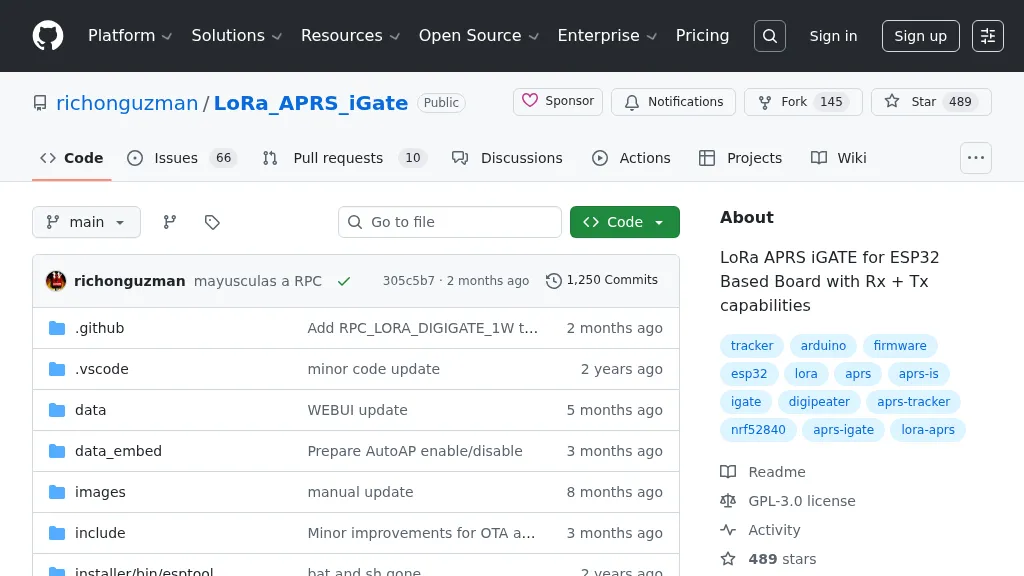Open the Wiki tab

point(839,158)
